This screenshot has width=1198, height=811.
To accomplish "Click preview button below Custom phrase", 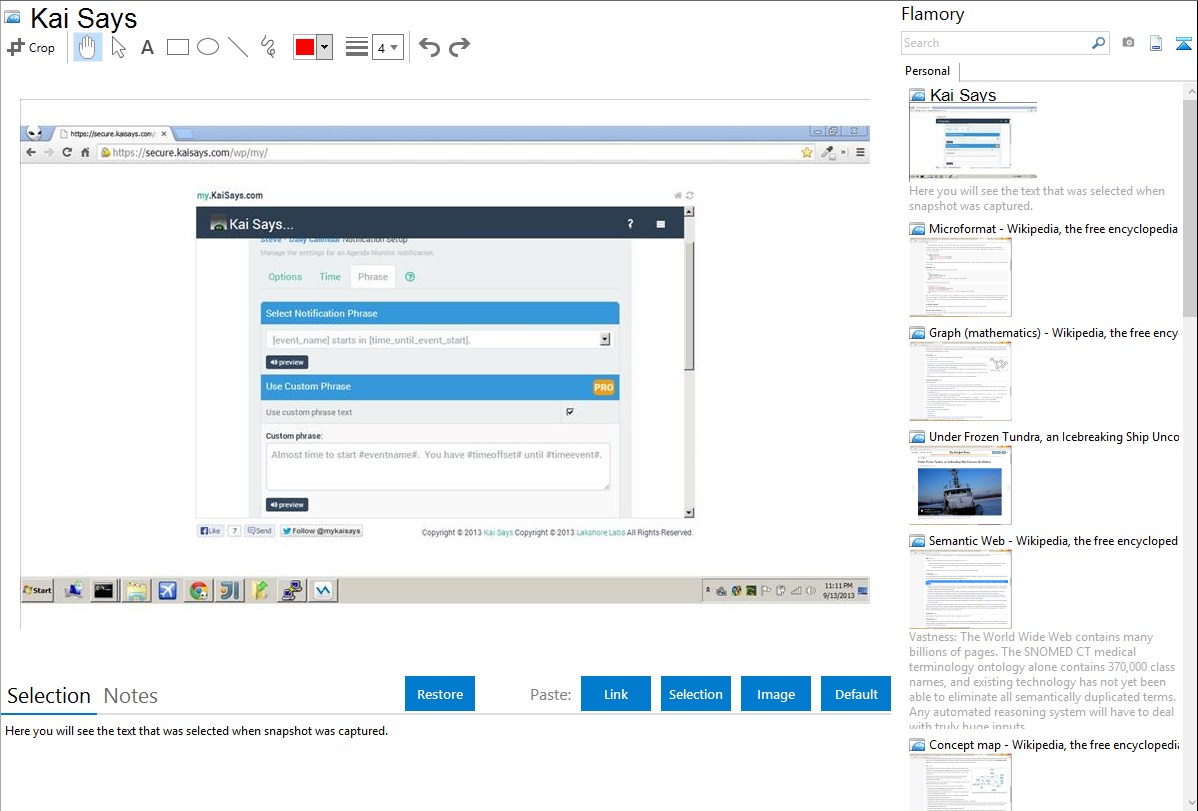I will 287,504.
